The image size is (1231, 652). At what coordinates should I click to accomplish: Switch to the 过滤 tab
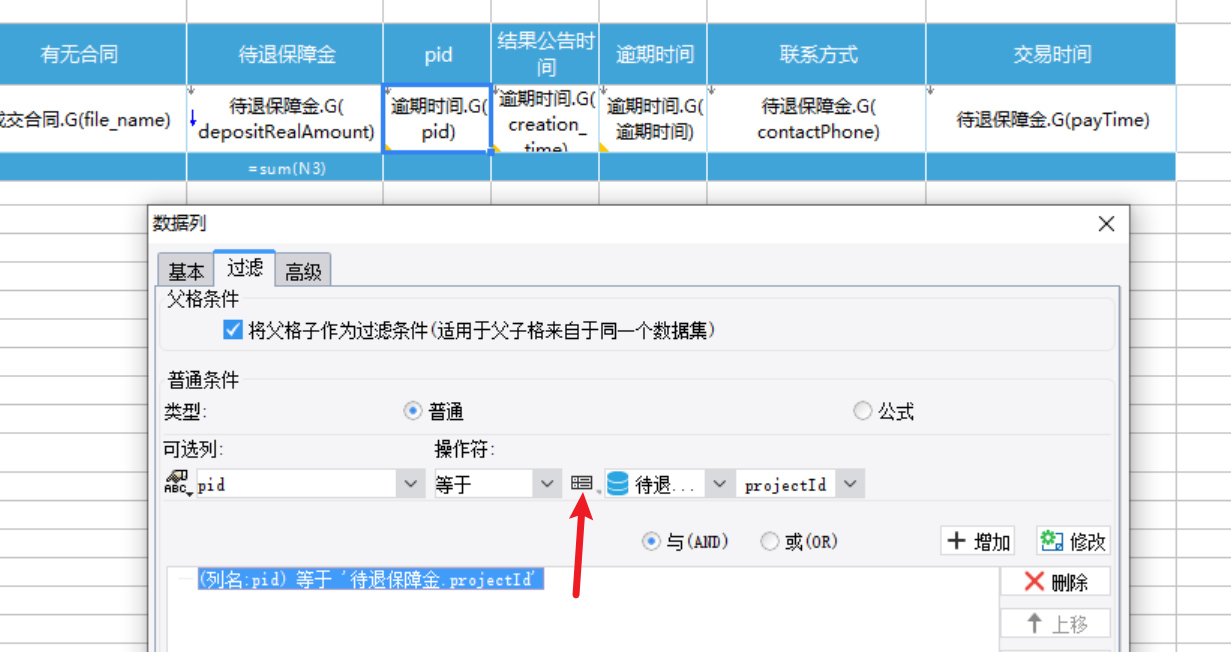[x=245, y=268]
